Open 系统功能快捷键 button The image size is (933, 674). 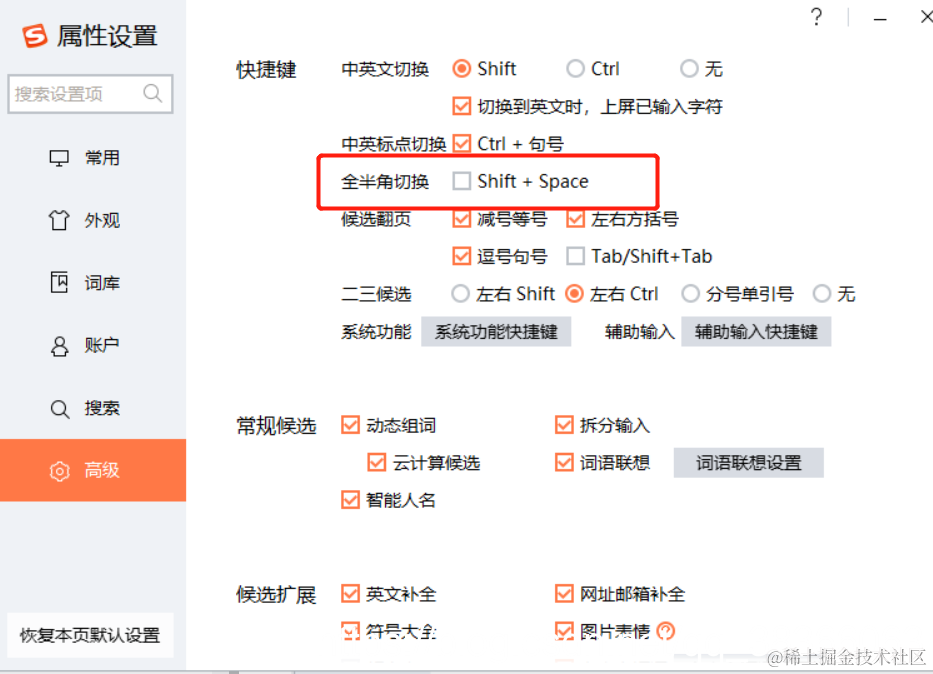[x=496, y=331]
